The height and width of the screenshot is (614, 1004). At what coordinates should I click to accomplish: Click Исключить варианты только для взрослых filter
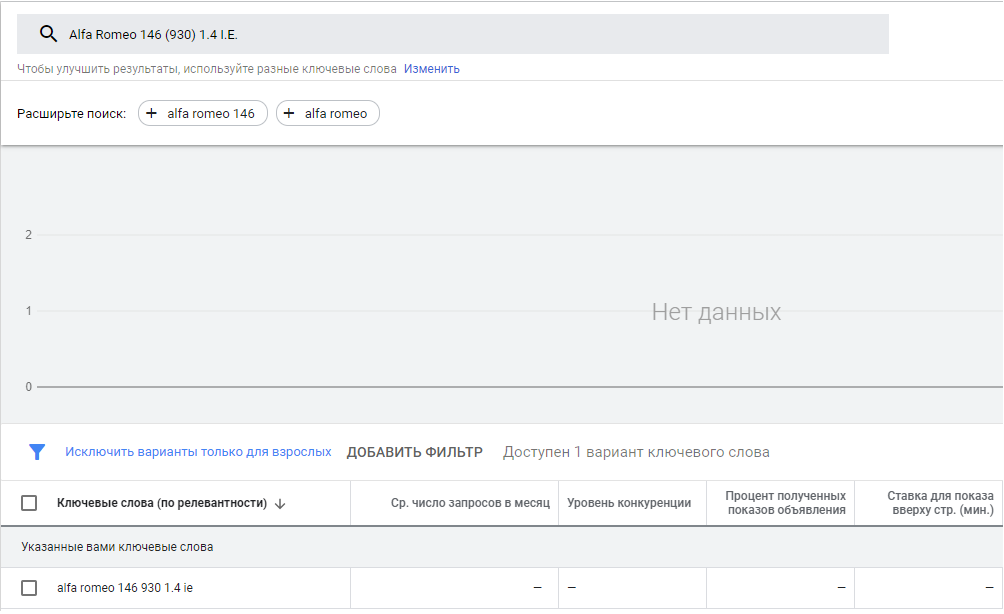[x=198, y=451]
